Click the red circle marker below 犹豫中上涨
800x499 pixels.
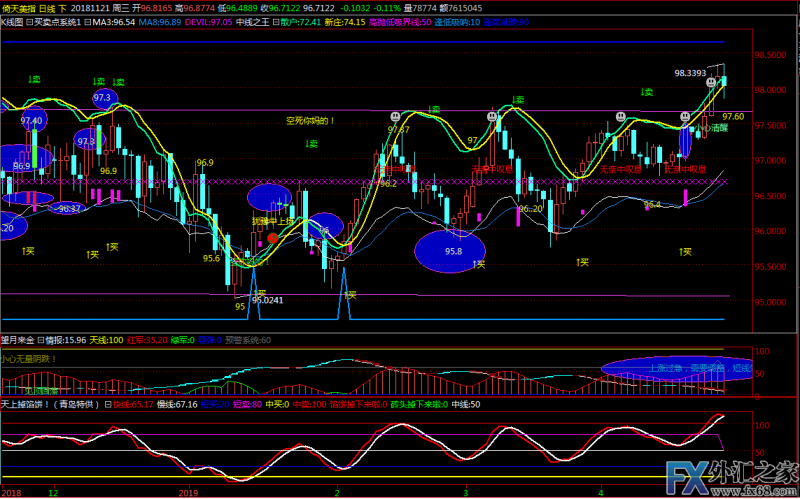click(272, 238)
